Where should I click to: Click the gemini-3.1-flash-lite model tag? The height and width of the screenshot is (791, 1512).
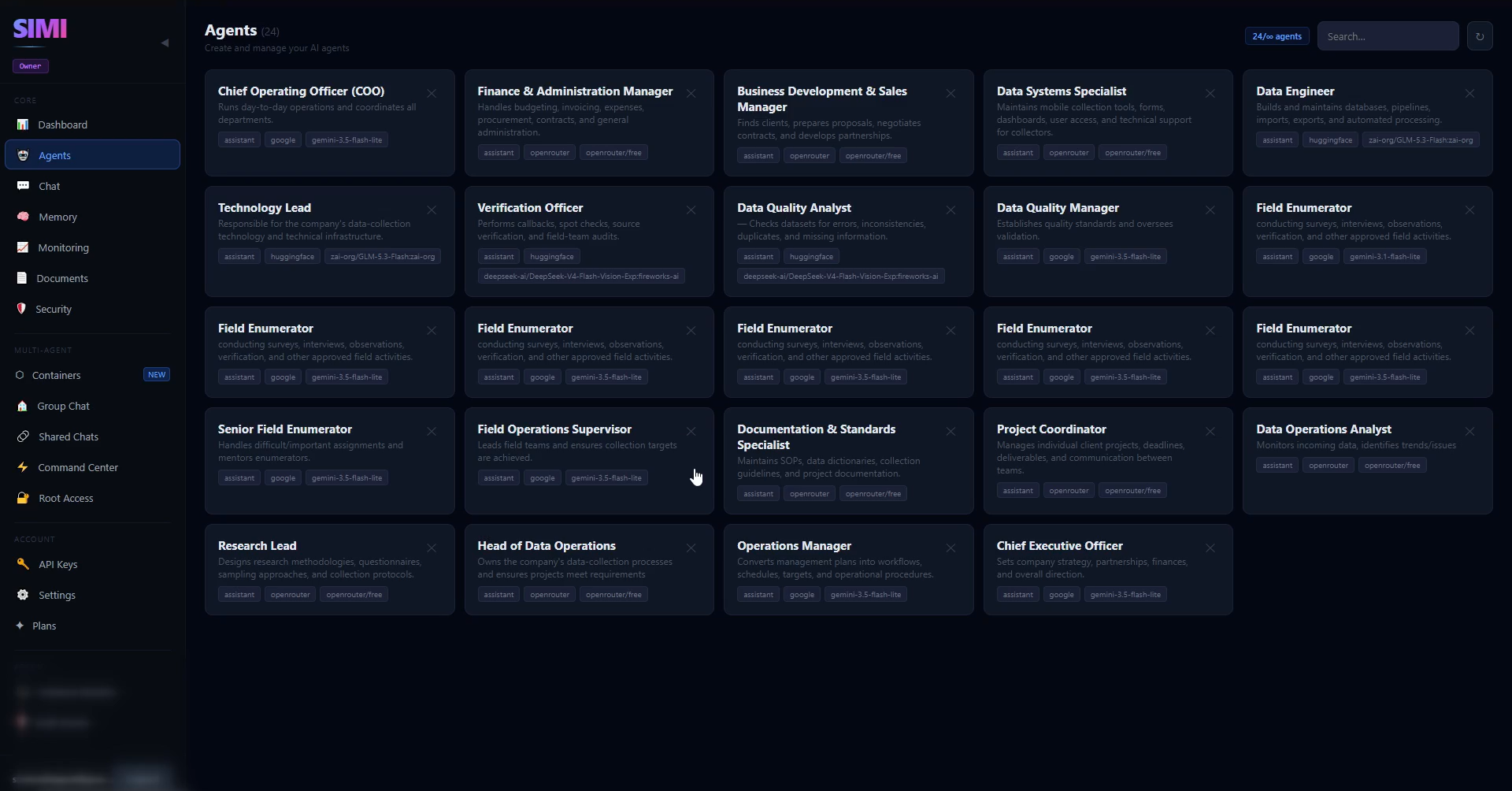(1384, 257)
